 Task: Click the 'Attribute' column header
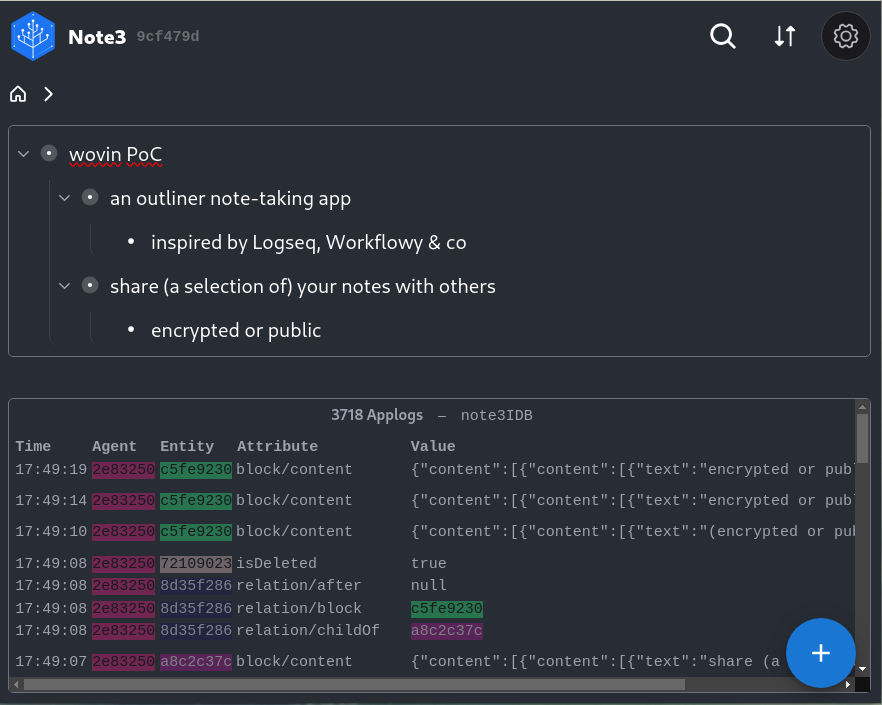277,446
